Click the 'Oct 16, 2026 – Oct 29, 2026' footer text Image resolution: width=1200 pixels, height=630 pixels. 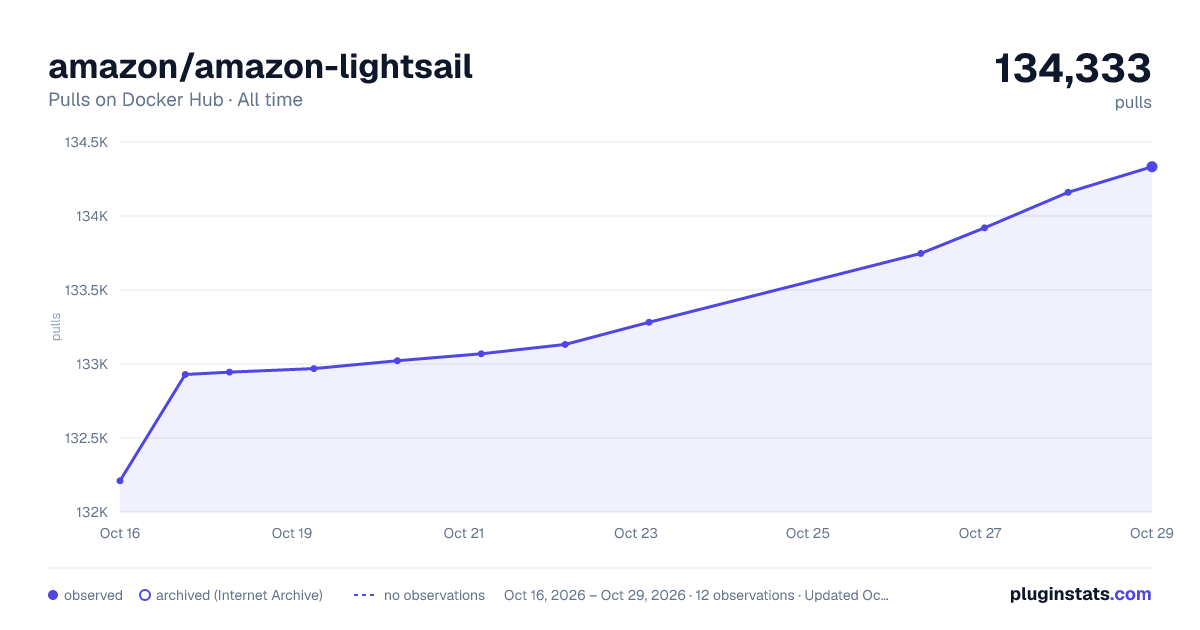tap(595, 595)
